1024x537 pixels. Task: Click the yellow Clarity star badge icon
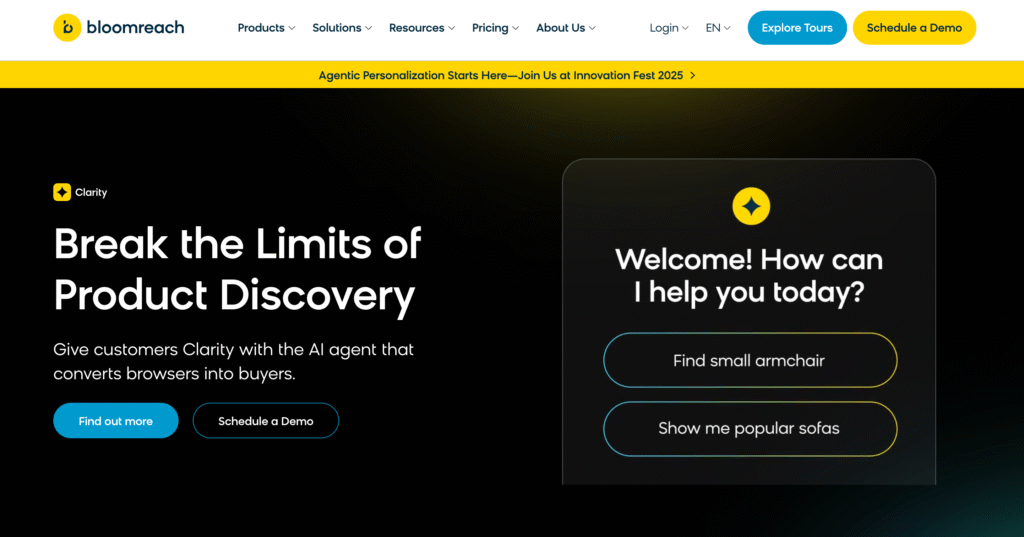click(62, 192)
